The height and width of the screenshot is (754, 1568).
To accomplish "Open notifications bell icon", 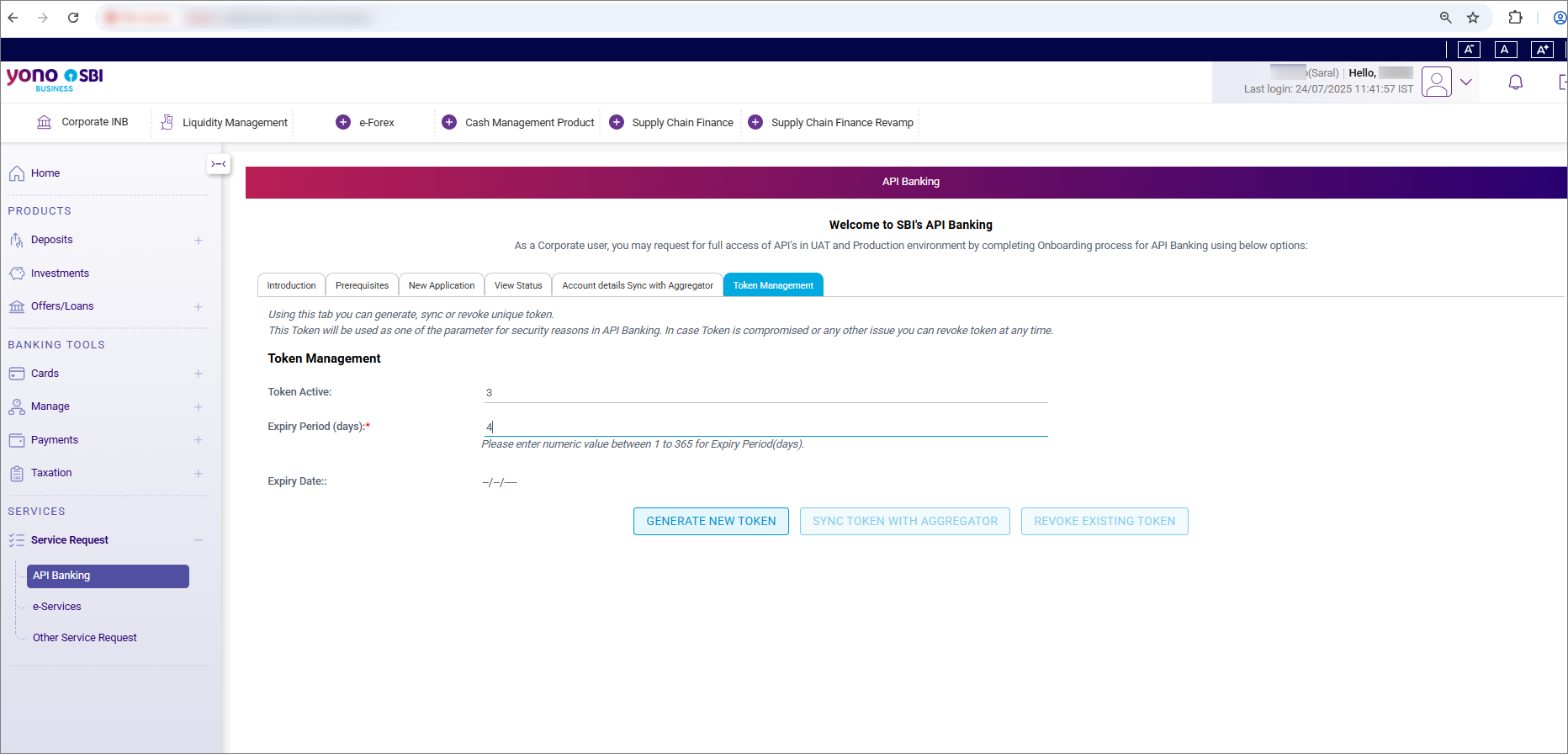I will (1516, 82).
